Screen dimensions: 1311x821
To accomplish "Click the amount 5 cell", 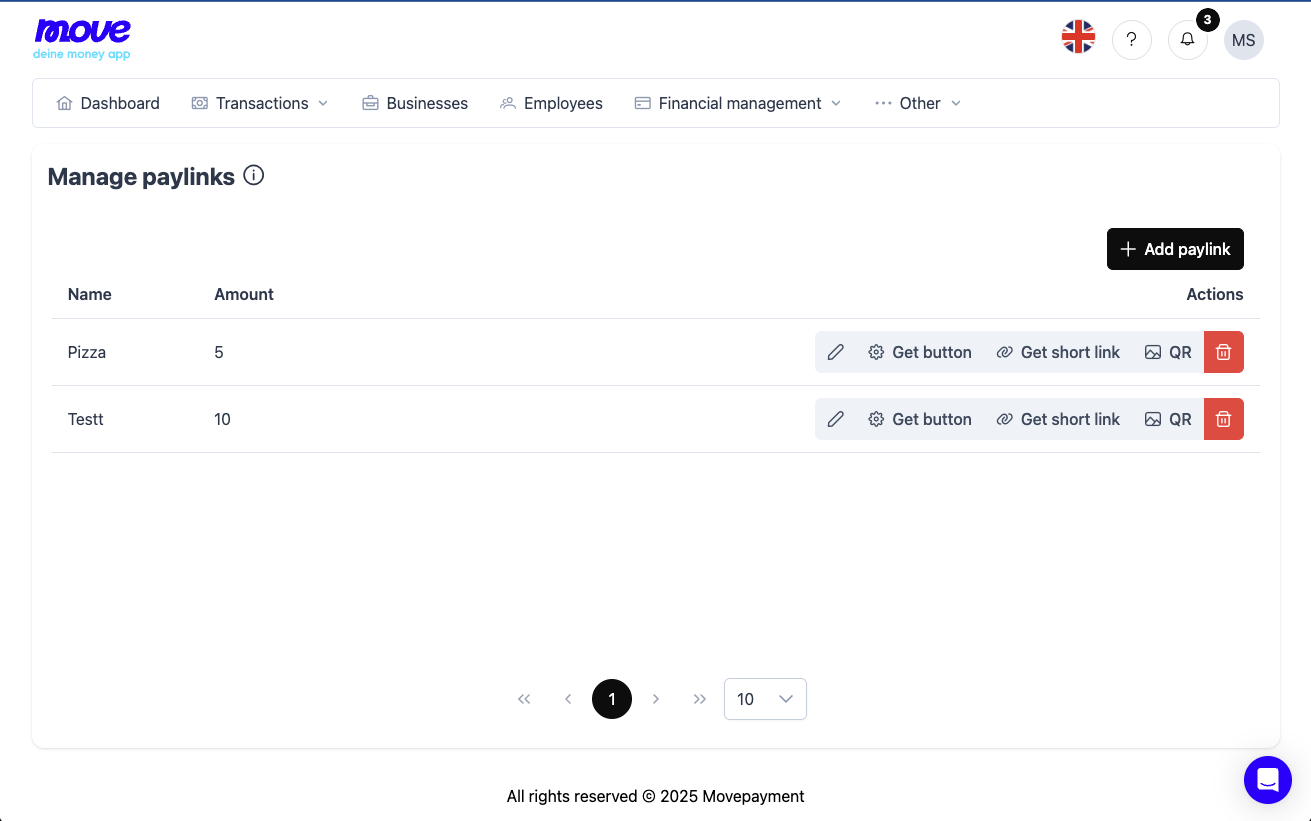I will point(219,352).
